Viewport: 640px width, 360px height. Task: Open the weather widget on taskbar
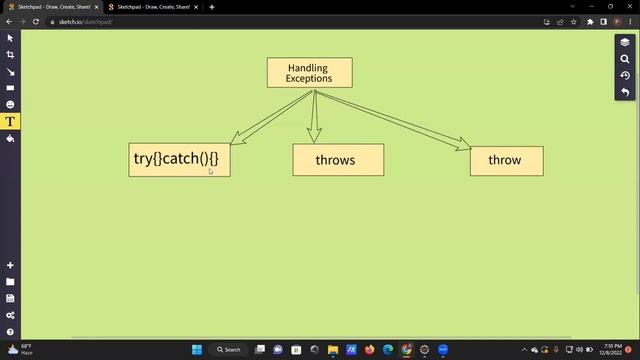[20, 350]
